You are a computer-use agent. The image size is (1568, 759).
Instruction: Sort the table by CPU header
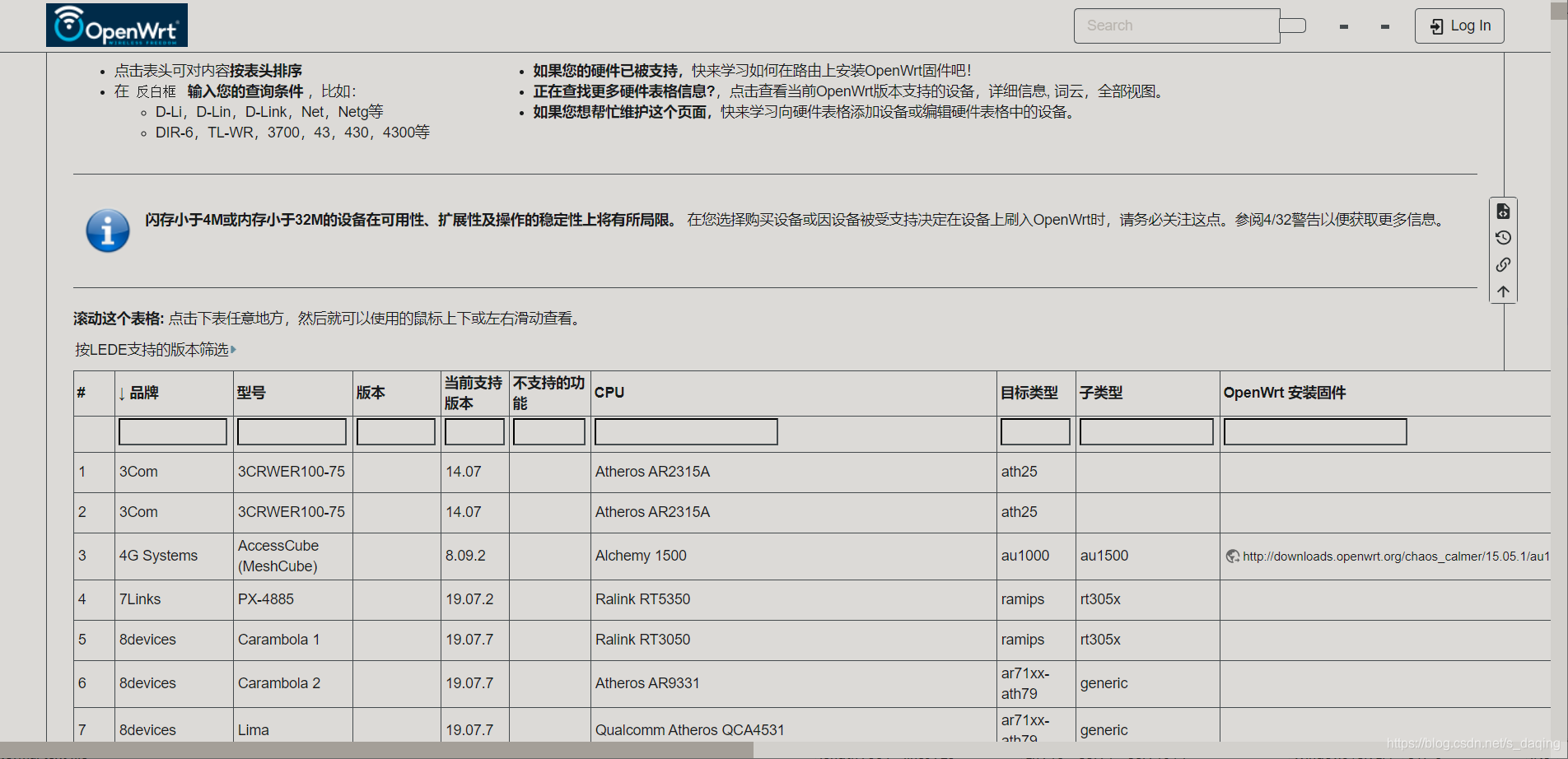coord(794,393)
